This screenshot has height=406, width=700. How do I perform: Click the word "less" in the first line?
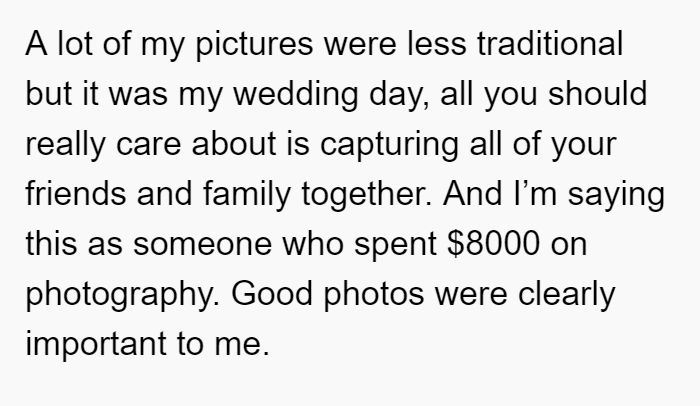click(x=437, y=44)
